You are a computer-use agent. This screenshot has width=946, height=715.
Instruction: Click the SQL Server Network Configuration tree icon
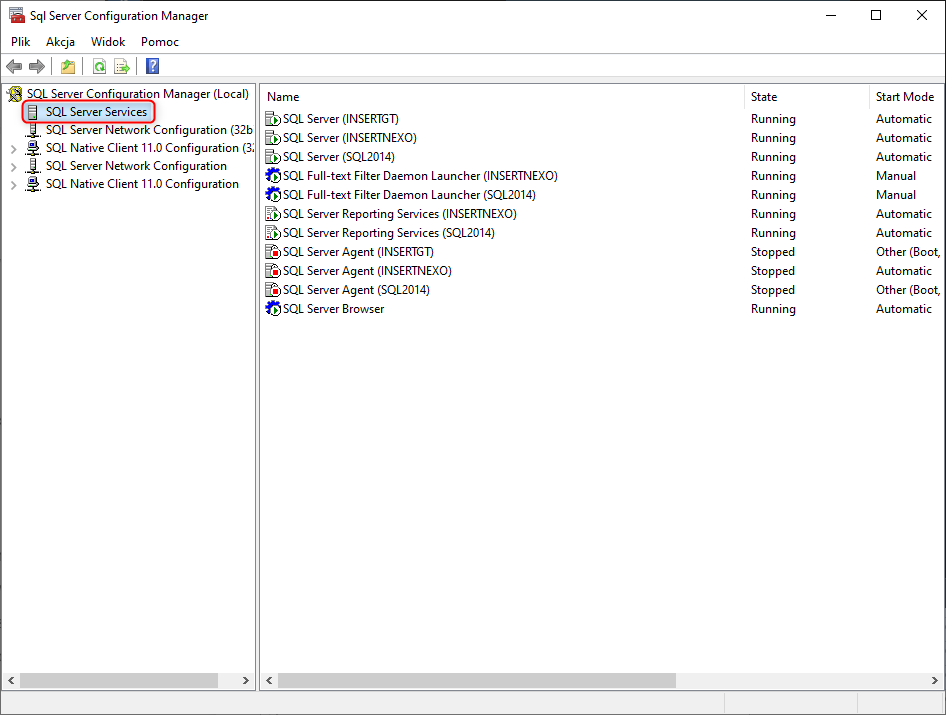33,166
